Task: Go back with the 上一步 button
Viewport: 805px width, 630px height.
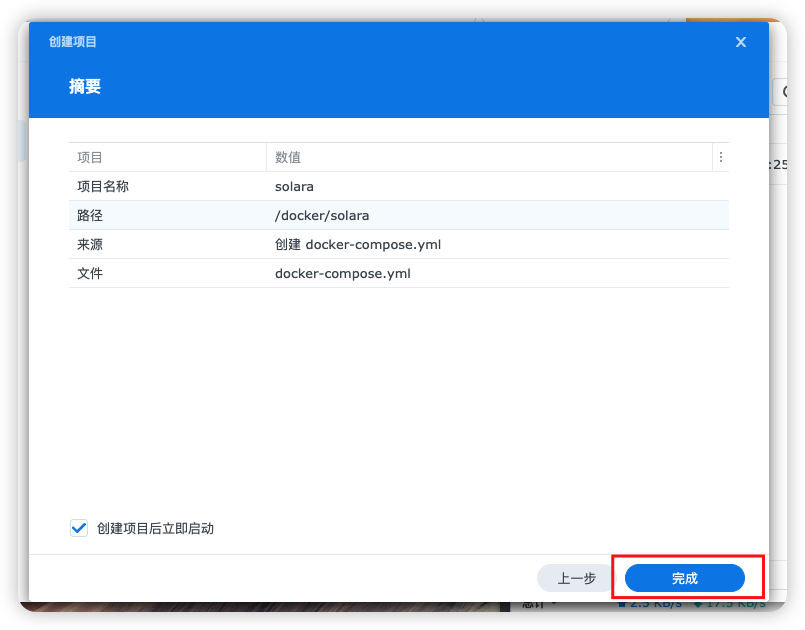Action: [576, 578]
